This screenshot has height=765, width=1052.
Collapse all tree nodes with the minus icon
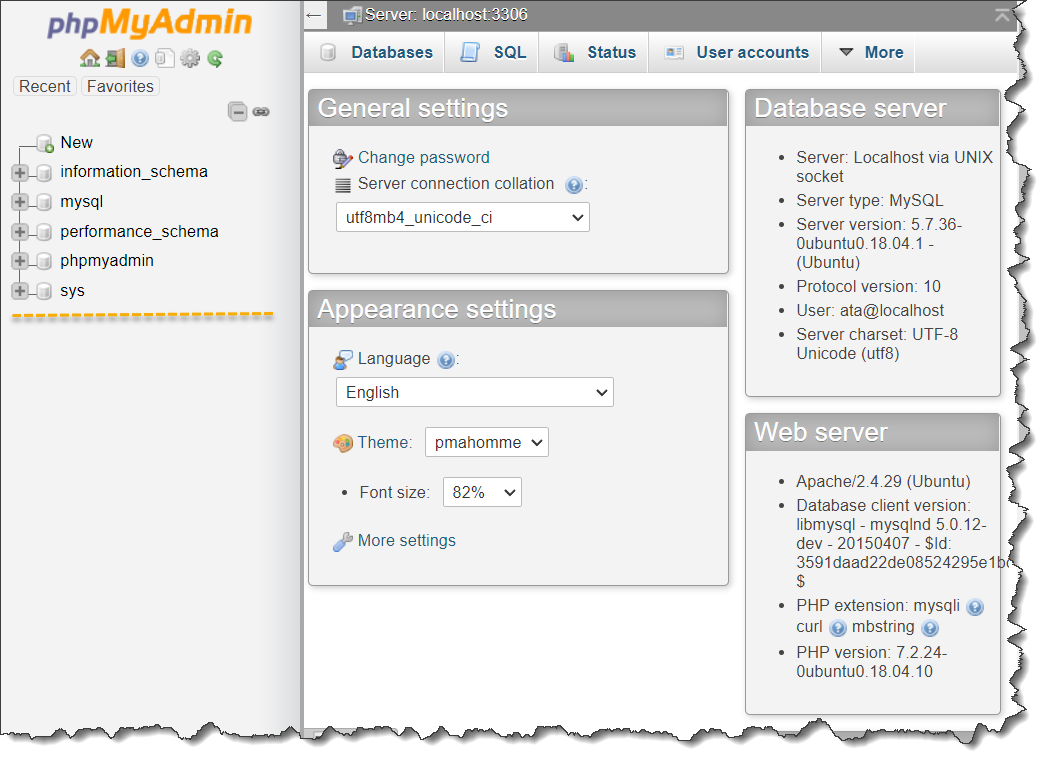pyautogui.click(x=238, y=111)
